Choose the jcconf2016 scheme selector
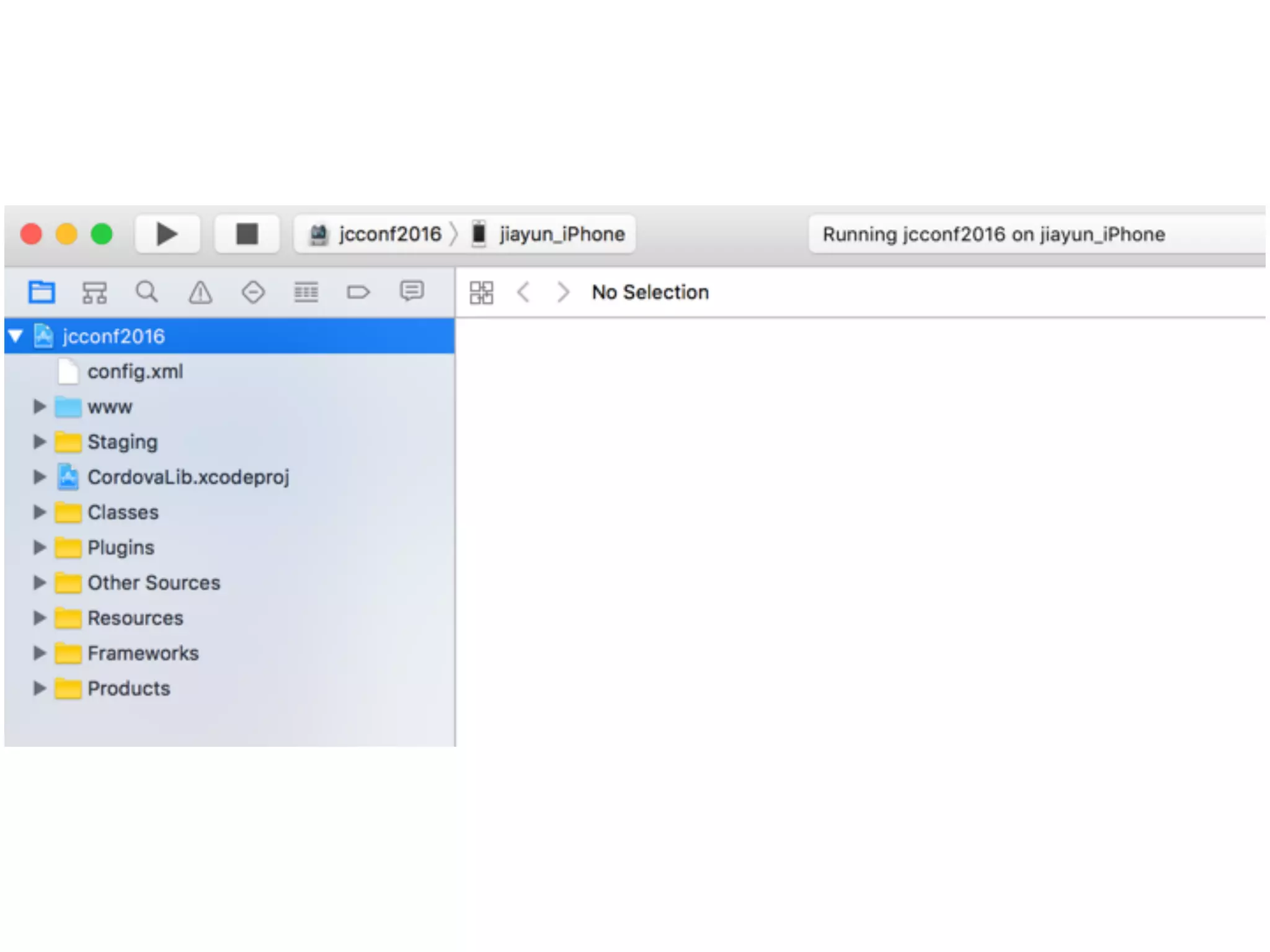Image resolution: width=1270 pixels, height=952 pixels. click(x=389, y=234)
